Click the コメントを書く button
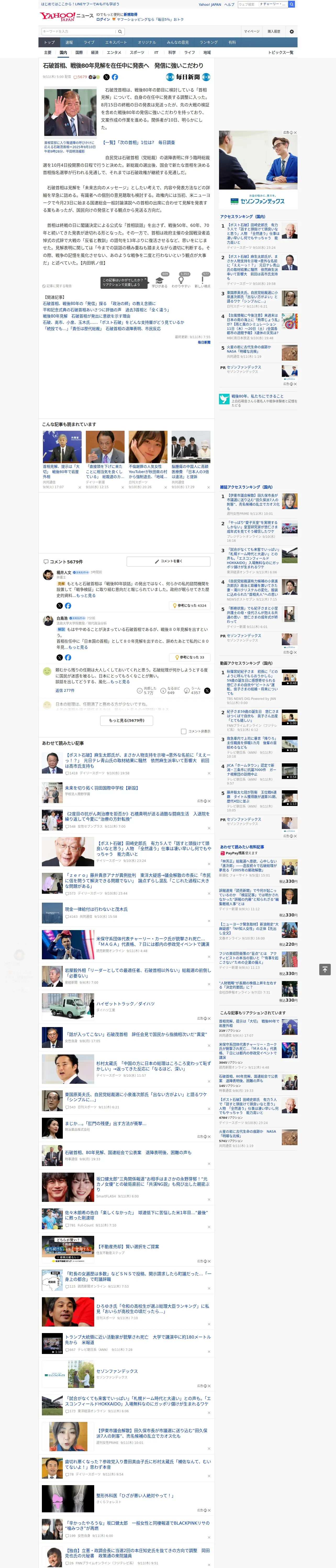 169,561
